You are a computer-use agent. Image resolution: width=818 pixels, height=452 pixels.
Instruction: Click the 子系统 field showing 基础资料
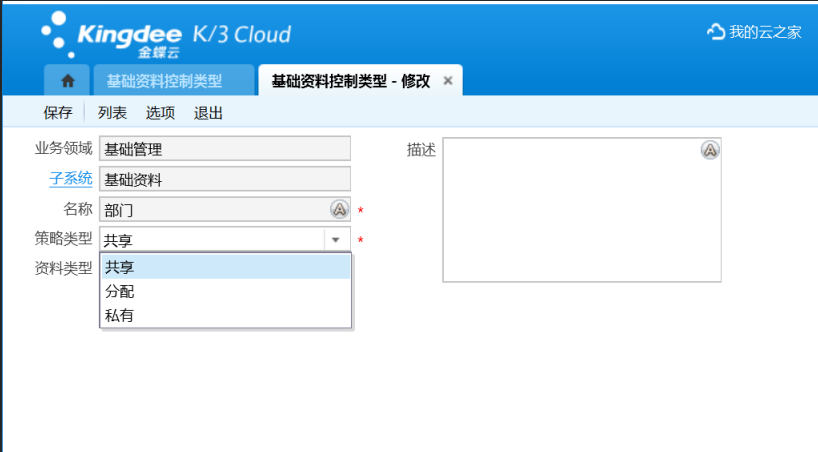[225, 179]
